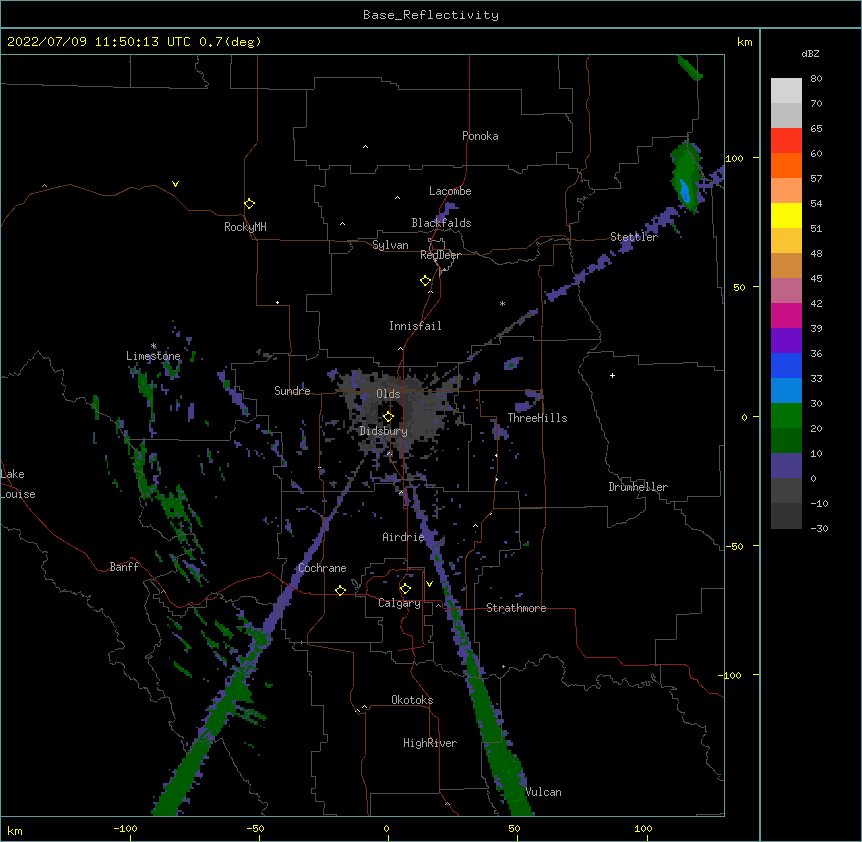Click the green 30 dBZ legend swatch

[786, 416]
